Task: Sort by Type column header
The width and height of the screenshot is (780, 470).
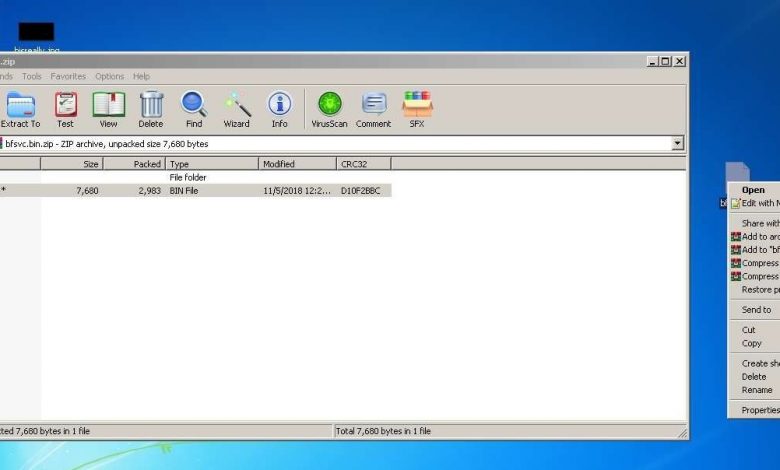Action: point(212,164)
